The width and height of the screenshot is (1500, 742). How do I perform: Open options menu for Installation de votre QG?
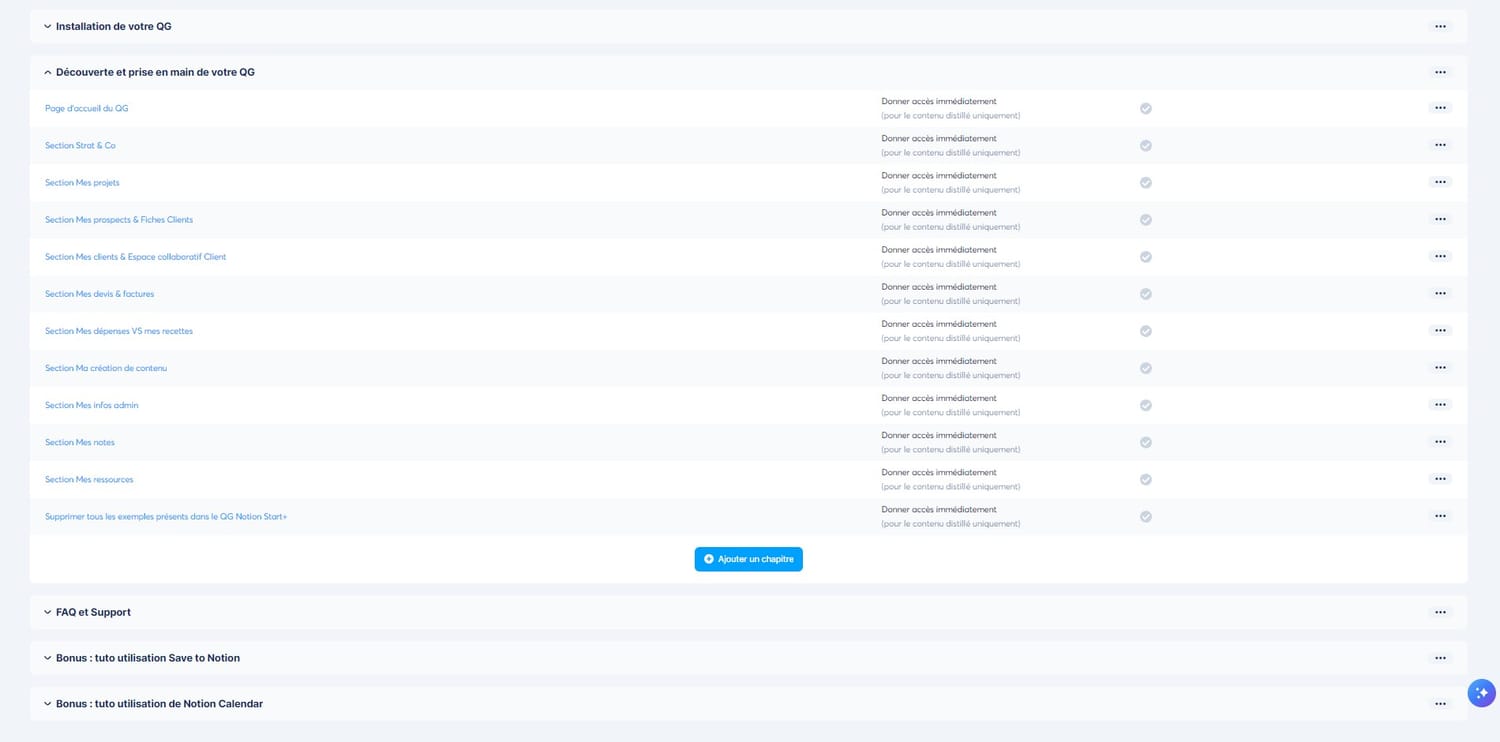pos(1440,26)
